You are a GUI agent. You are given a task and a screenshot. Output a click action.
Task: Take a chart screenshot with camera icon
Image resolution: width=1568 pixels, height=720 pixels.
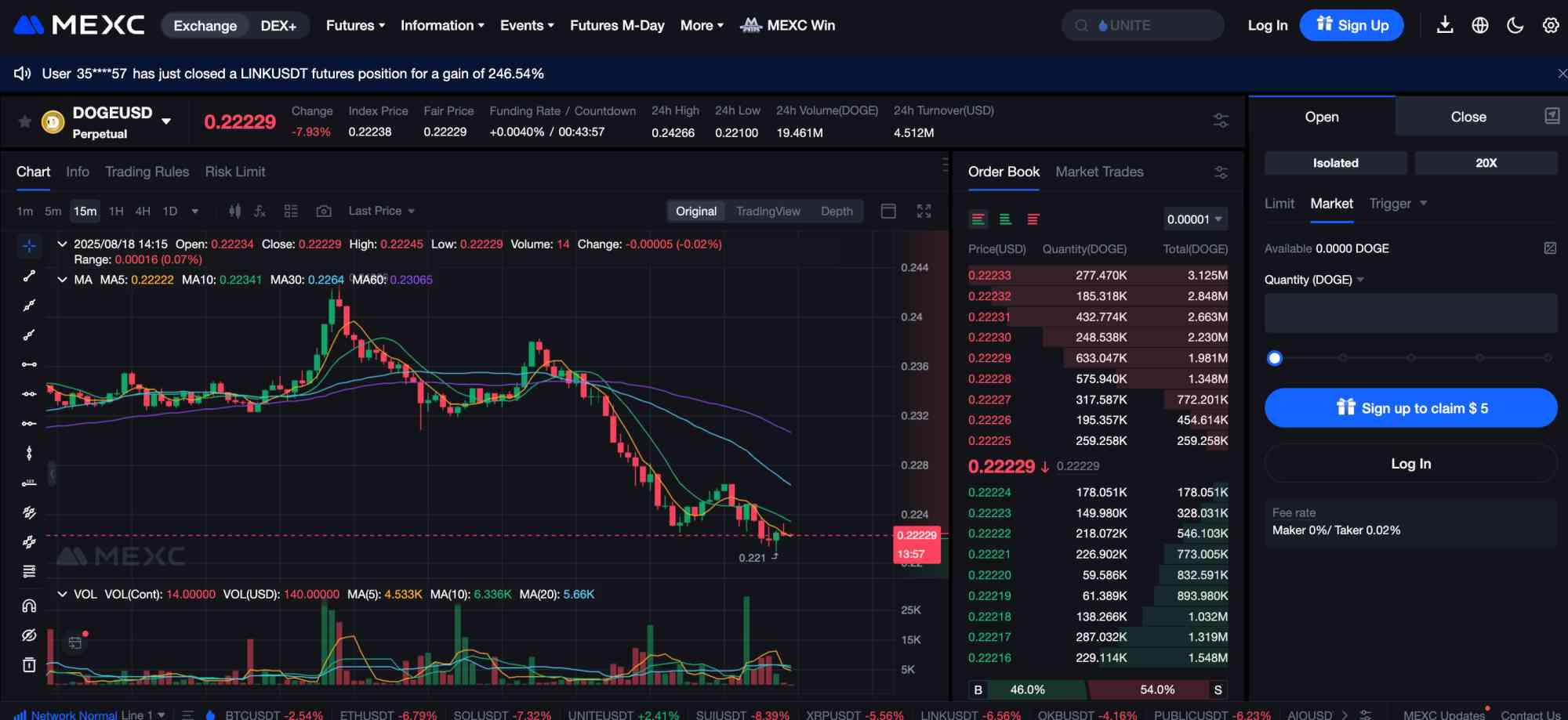pyautogui.click(x=324, y=211)
